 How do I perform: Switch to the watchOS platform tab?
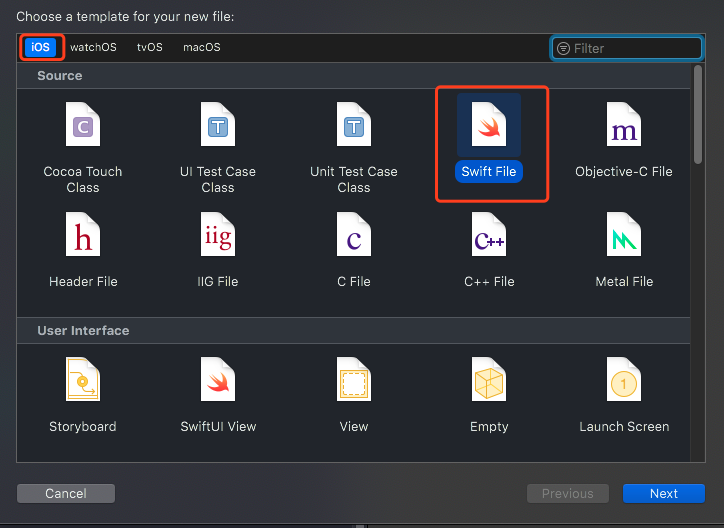[93, 47]
